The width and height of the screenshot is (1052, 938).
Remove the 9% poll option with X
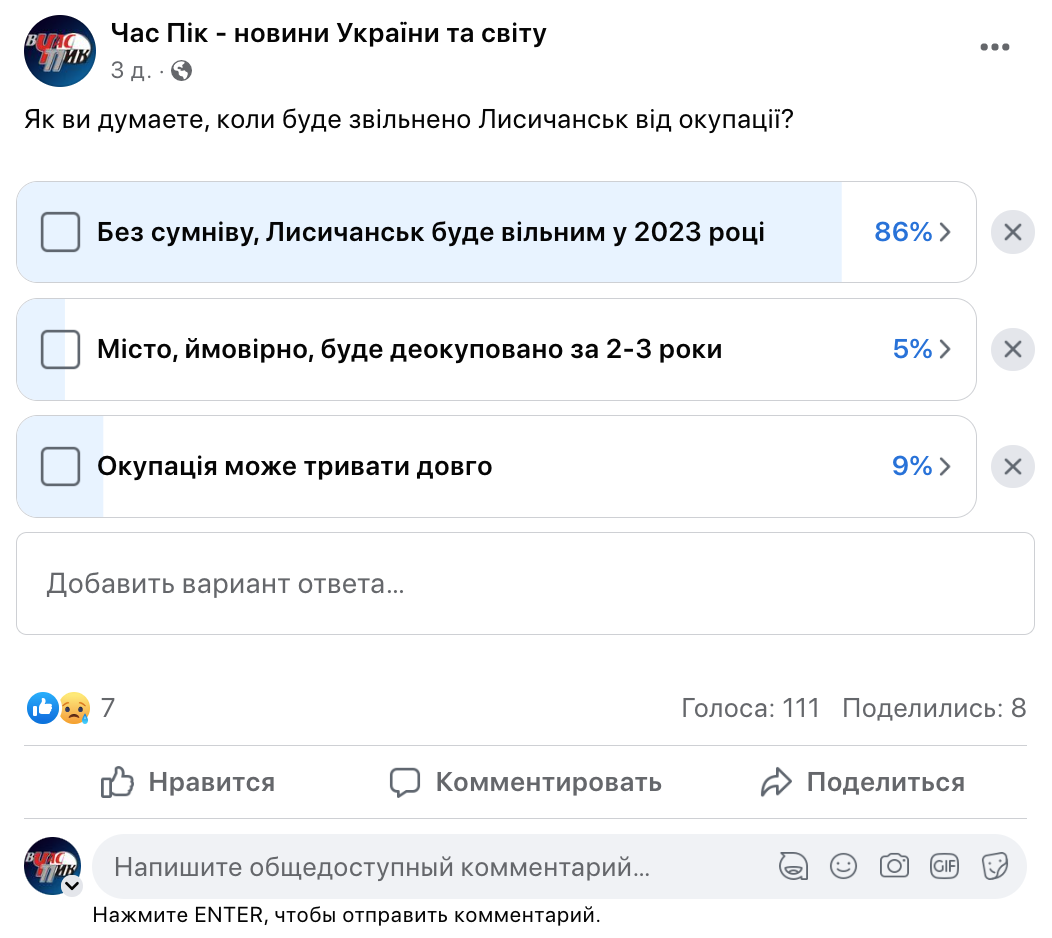[1012, 466]
